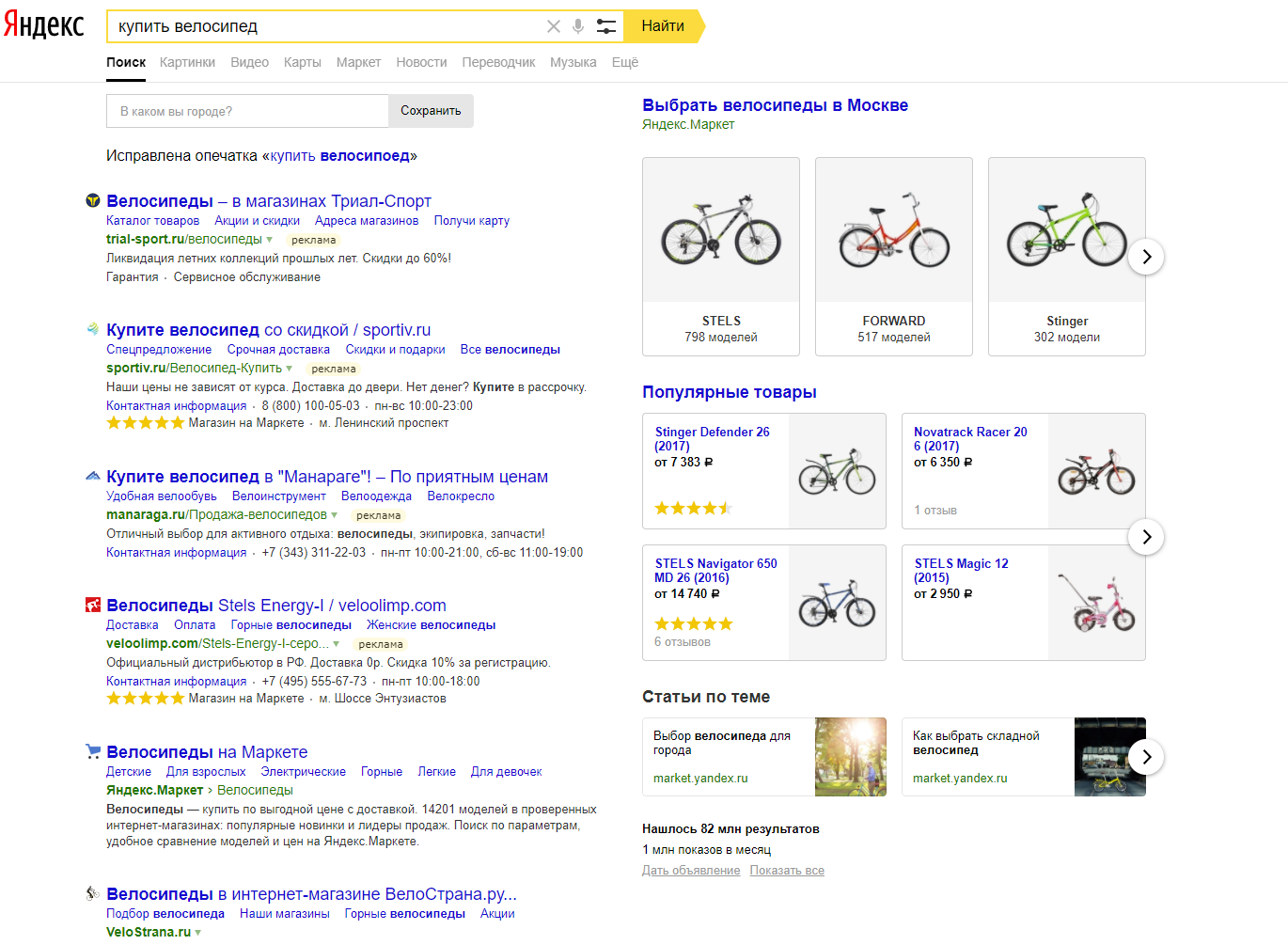Click the Триал-Спорт favicon icon
Viewport: 1288px width, 945px height.
pos(93,200)
